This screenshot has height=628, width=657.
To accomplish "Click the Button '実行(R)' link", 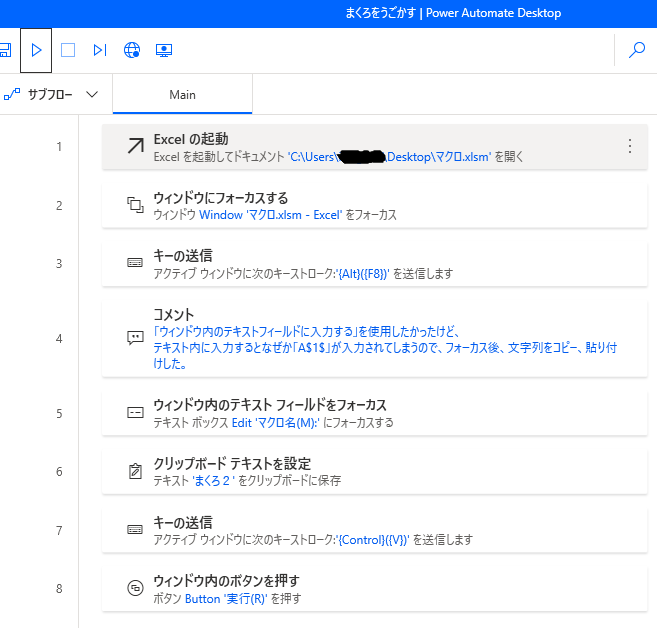I will point(229,599).
